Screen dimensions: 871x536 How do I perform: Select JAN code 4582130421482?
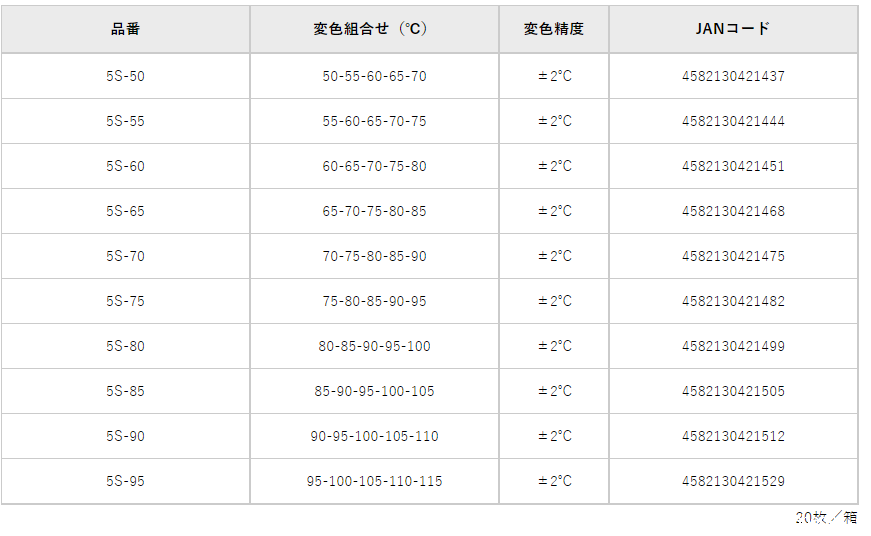tap(733, 301)
